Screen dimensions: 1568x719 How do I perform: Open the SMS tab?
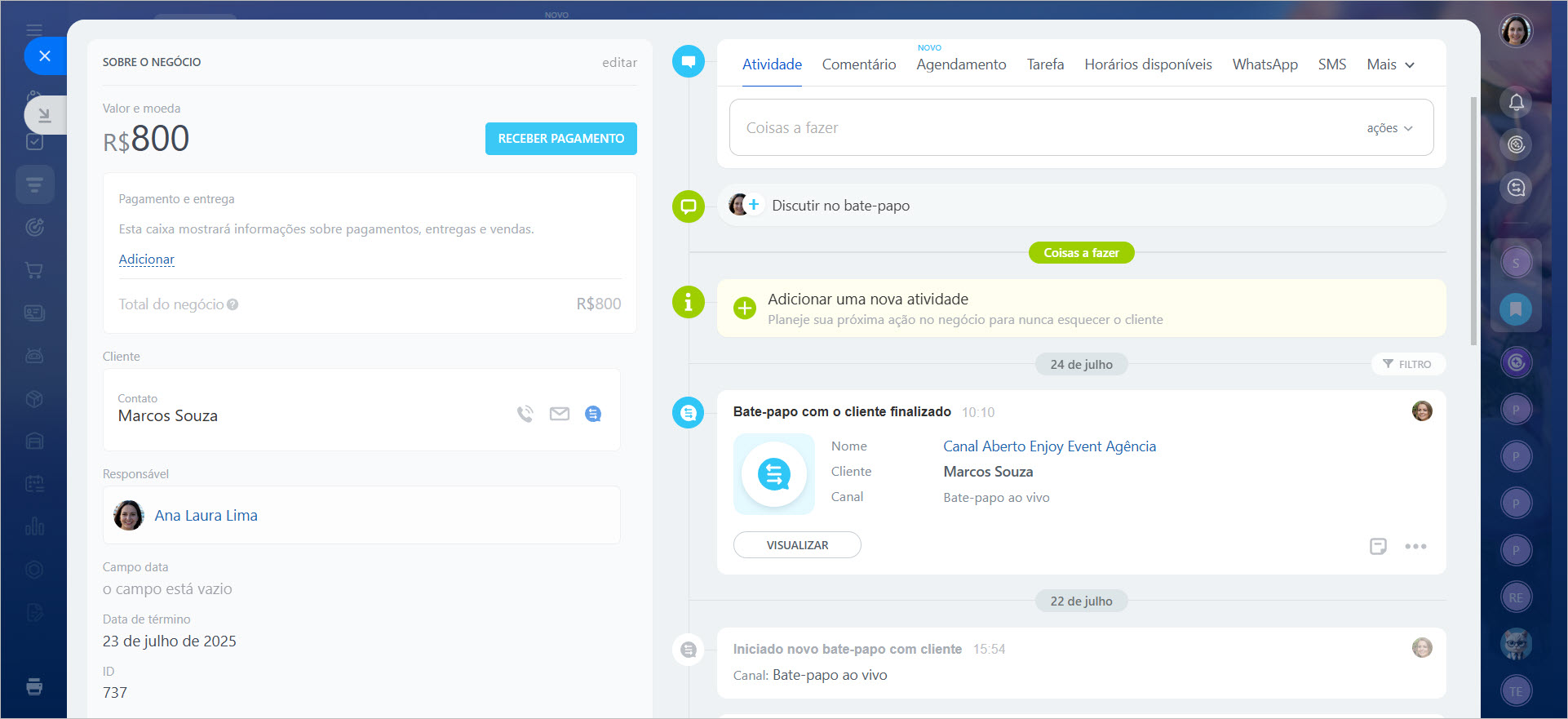[x=1332, y=64]
